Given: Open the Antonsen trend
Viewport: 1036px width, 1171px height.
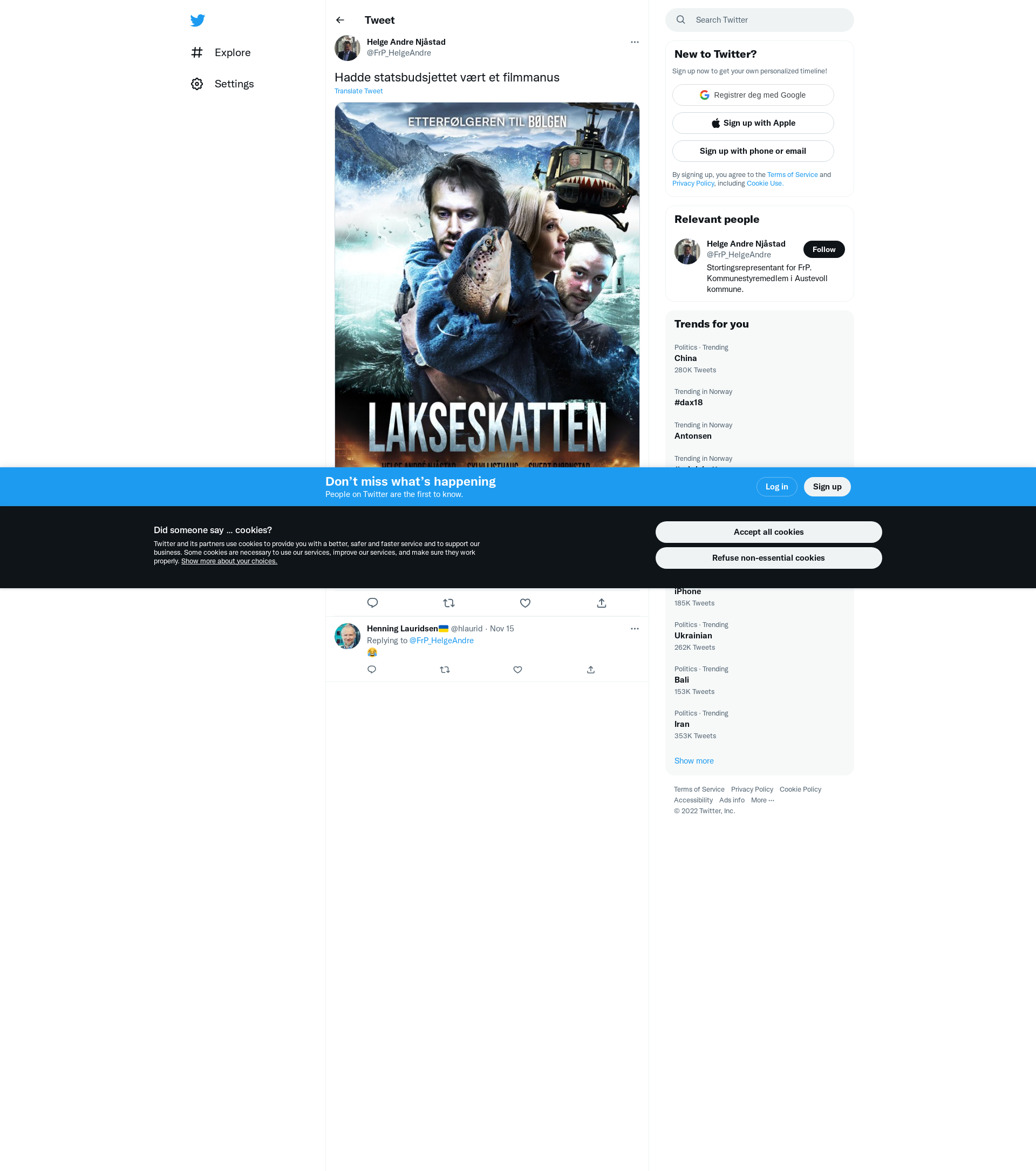Looking at the screenshot, I should [x=759, y=431].
